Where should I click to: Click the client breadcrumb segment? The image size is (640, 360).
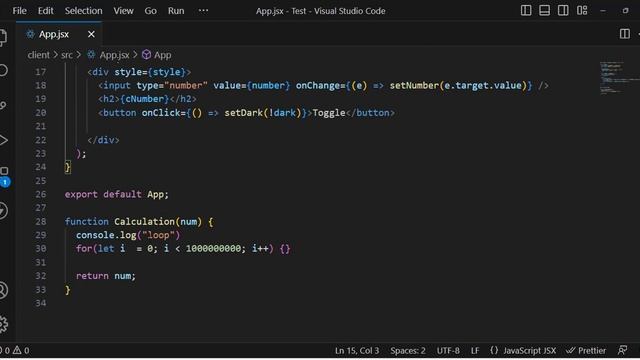[38, 55]
